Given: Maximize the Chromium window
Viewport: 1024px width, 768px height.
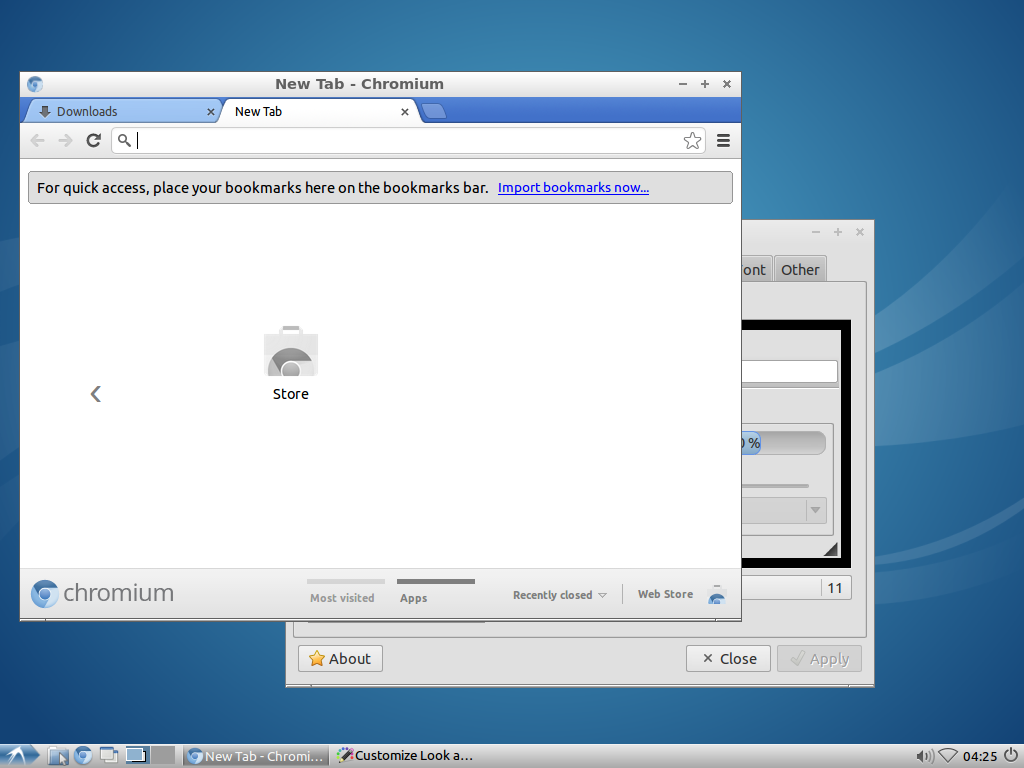Looking at the screenshot, I should coord(705,84).
